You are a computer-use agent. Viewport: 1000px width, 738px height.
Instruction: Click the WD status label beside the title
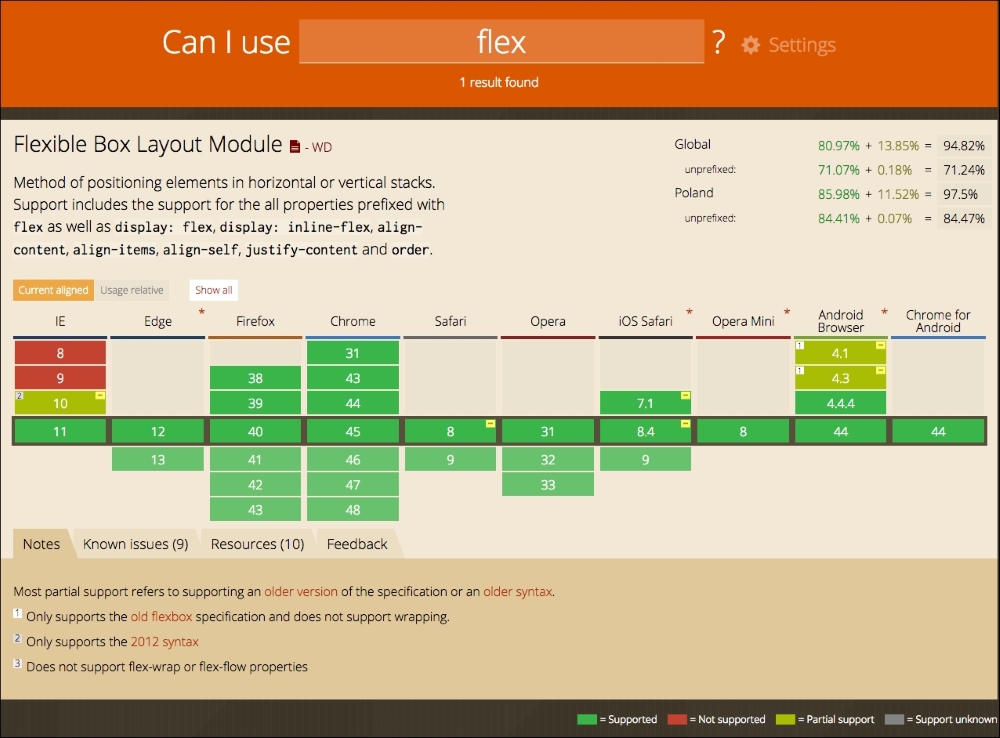point(321,147)
